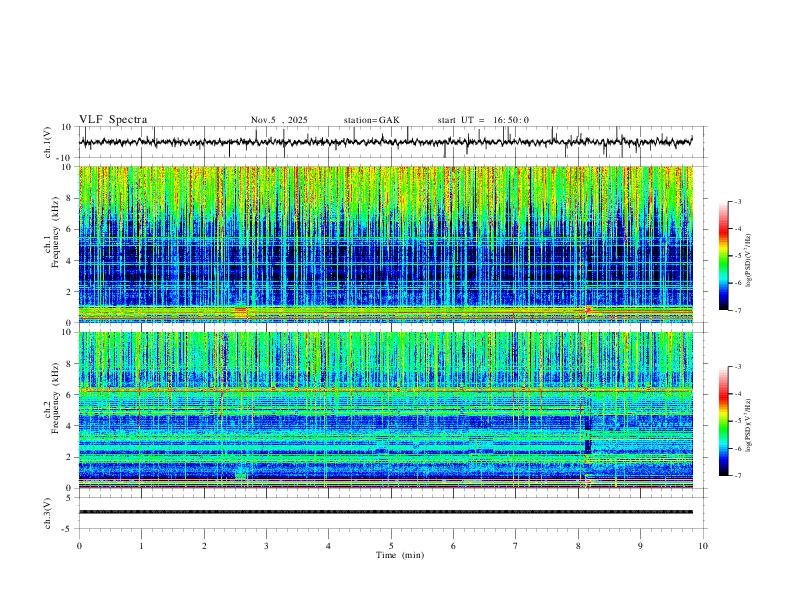Screen dimensions: 792x612
Task: Click the "-3" label on lower colorbar
Action: tap(738, 367)
